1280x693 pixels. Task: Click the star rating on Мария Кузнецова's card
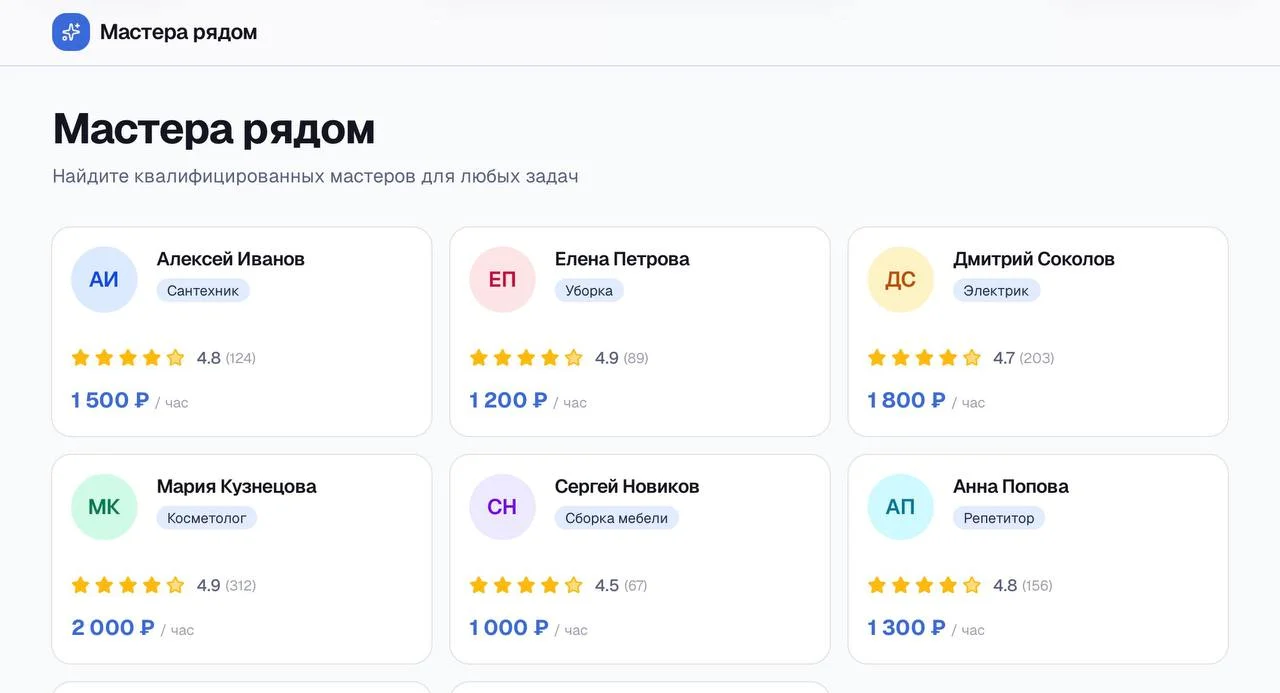pos(128,585)
